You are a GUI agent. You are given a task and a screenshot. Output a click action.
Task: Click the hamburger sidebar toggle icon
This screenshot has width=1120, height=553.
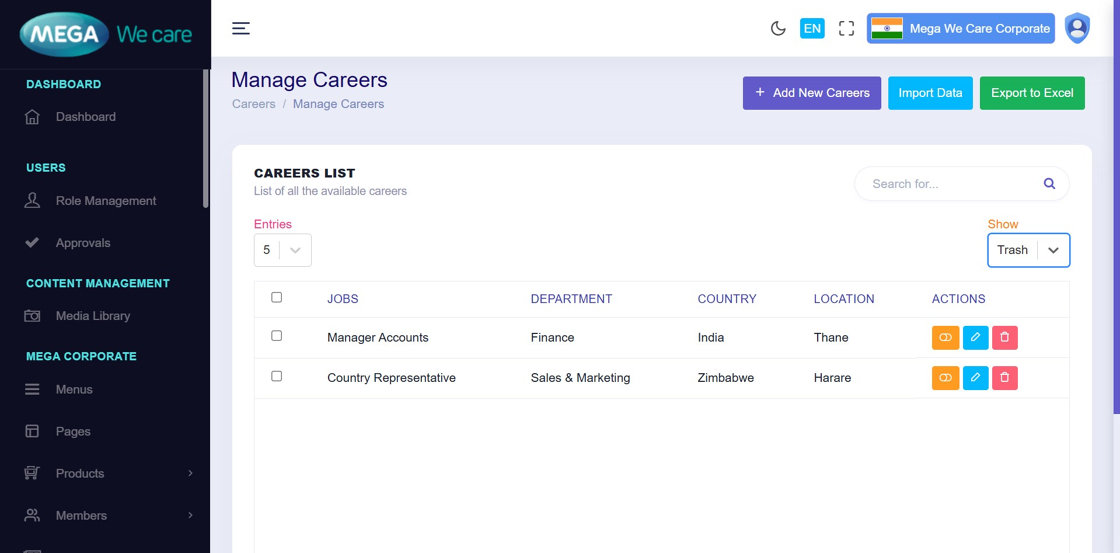click(241, 28)
